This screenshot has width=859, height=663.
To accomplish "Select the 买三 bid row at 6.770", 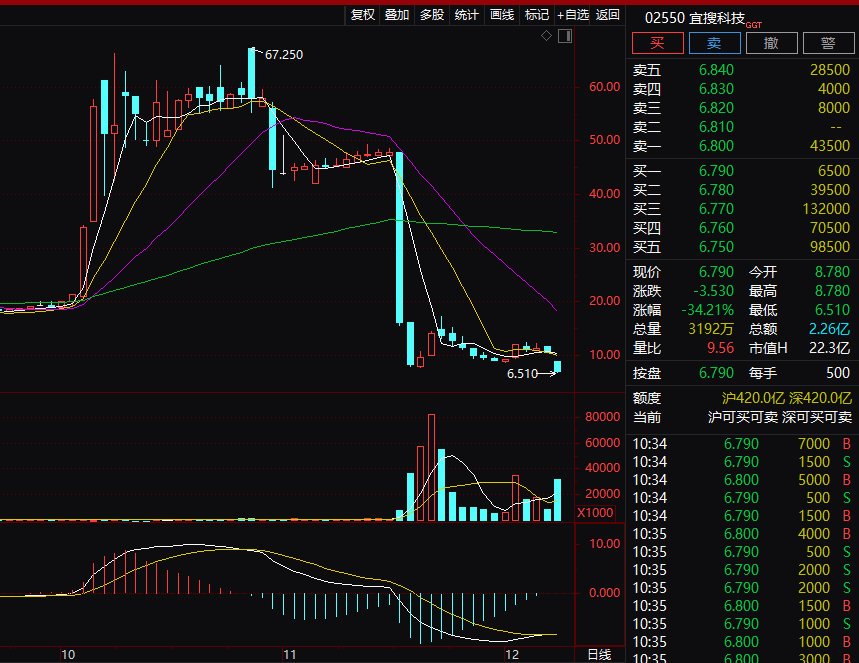I will click(741, 209).
